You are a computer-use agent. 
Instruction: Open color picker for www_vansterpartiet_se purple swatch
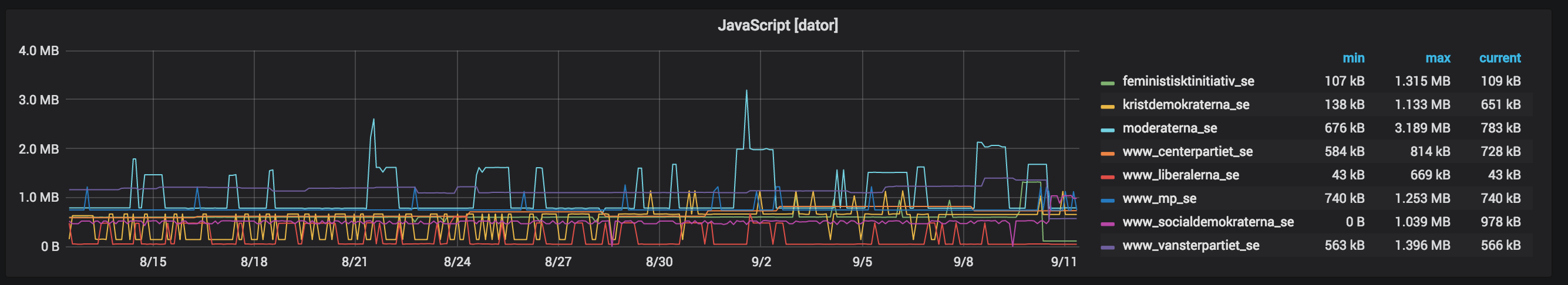[x=1108, y=247]
